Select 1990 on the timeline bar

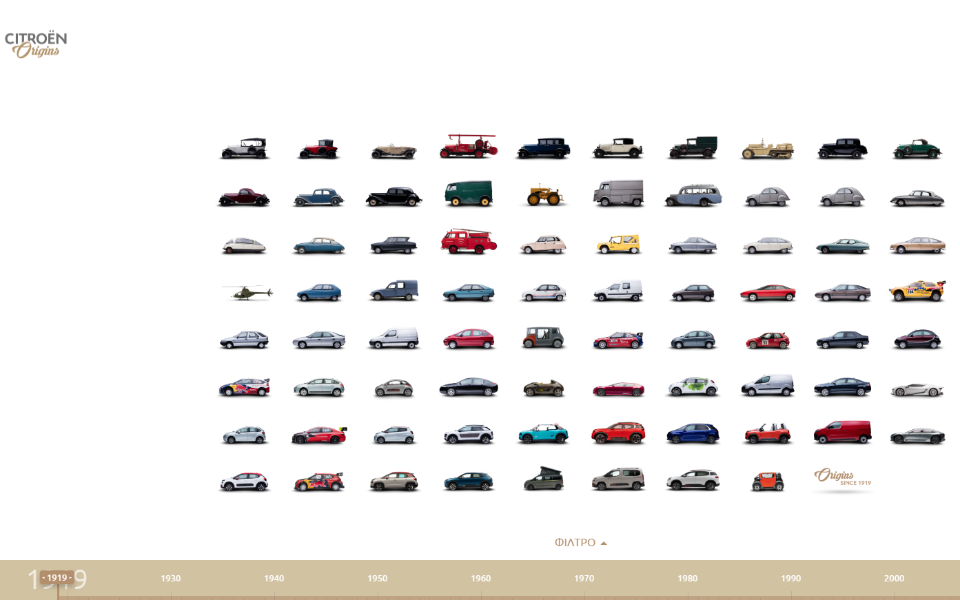coord(791,578)
